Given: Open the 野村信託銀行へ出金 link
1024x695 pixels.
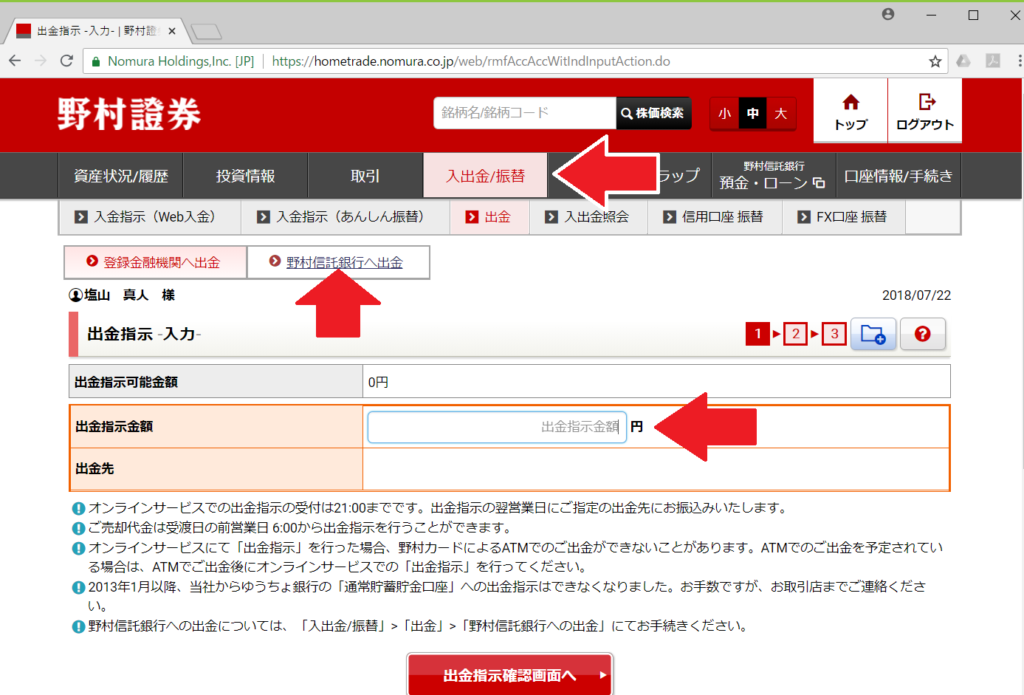Looking at the screenshot, I should click(x=344, y=262).
